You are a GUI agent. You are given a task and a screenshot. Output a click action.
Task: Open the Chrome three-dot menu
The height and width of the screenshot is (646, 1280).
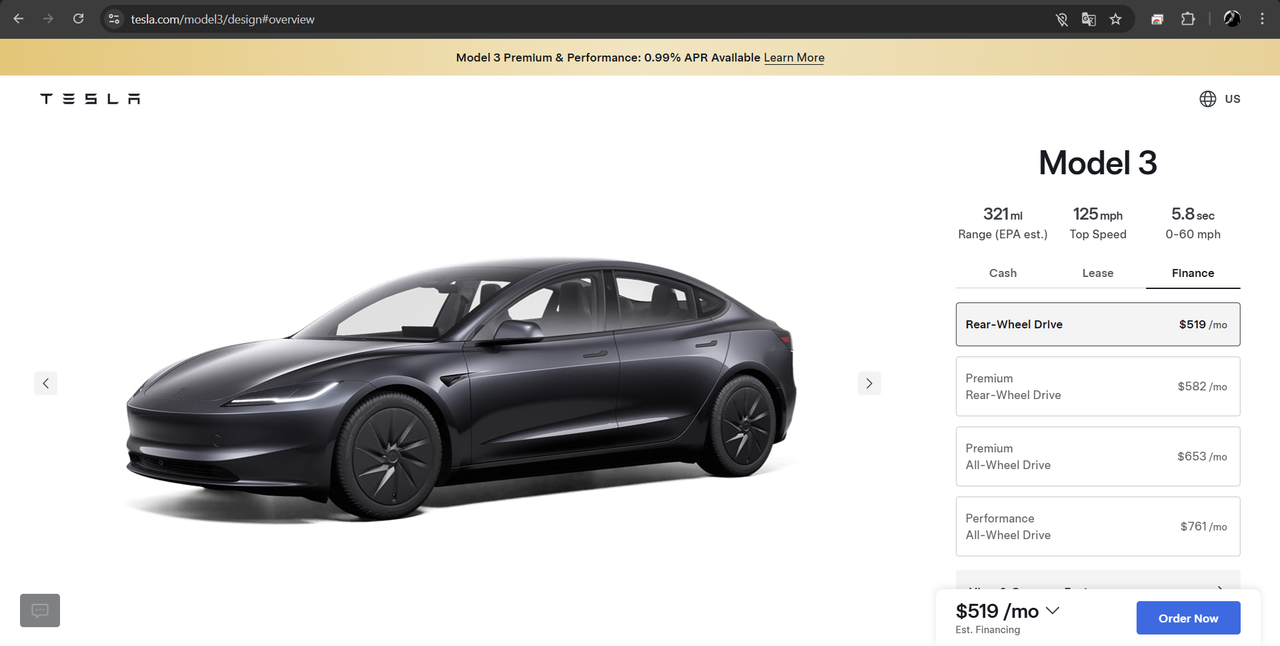tap(1262, 19)
